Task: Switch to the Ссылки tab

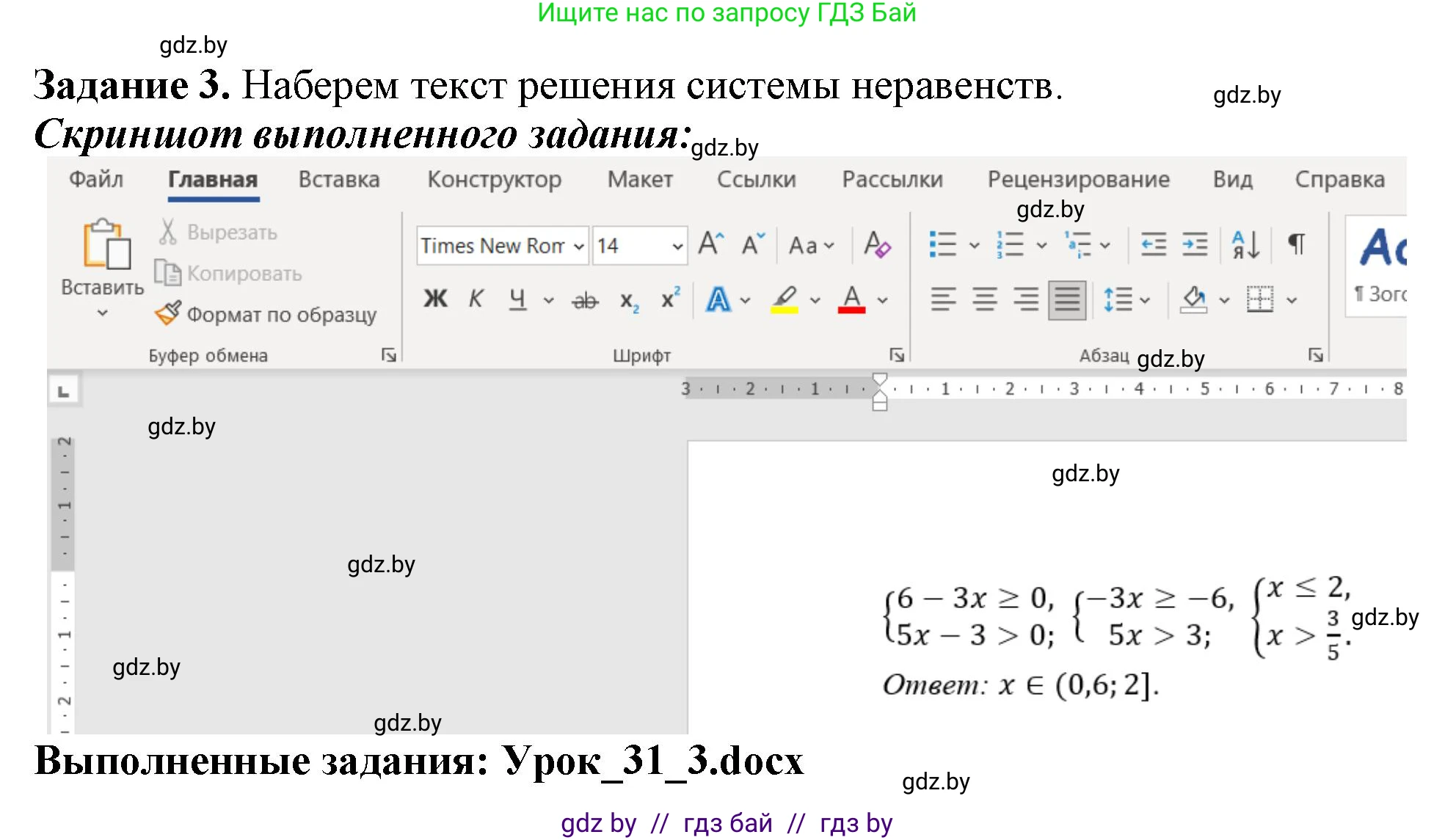Action: pos(757,180)
